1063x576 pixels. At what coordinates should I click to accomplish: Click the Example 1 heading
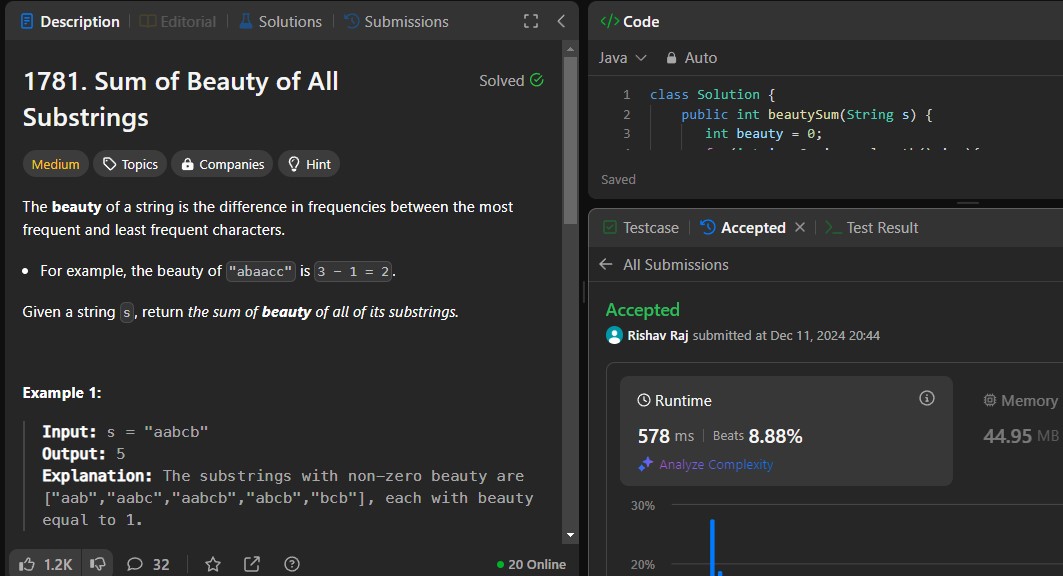click(x=62, y=393)
